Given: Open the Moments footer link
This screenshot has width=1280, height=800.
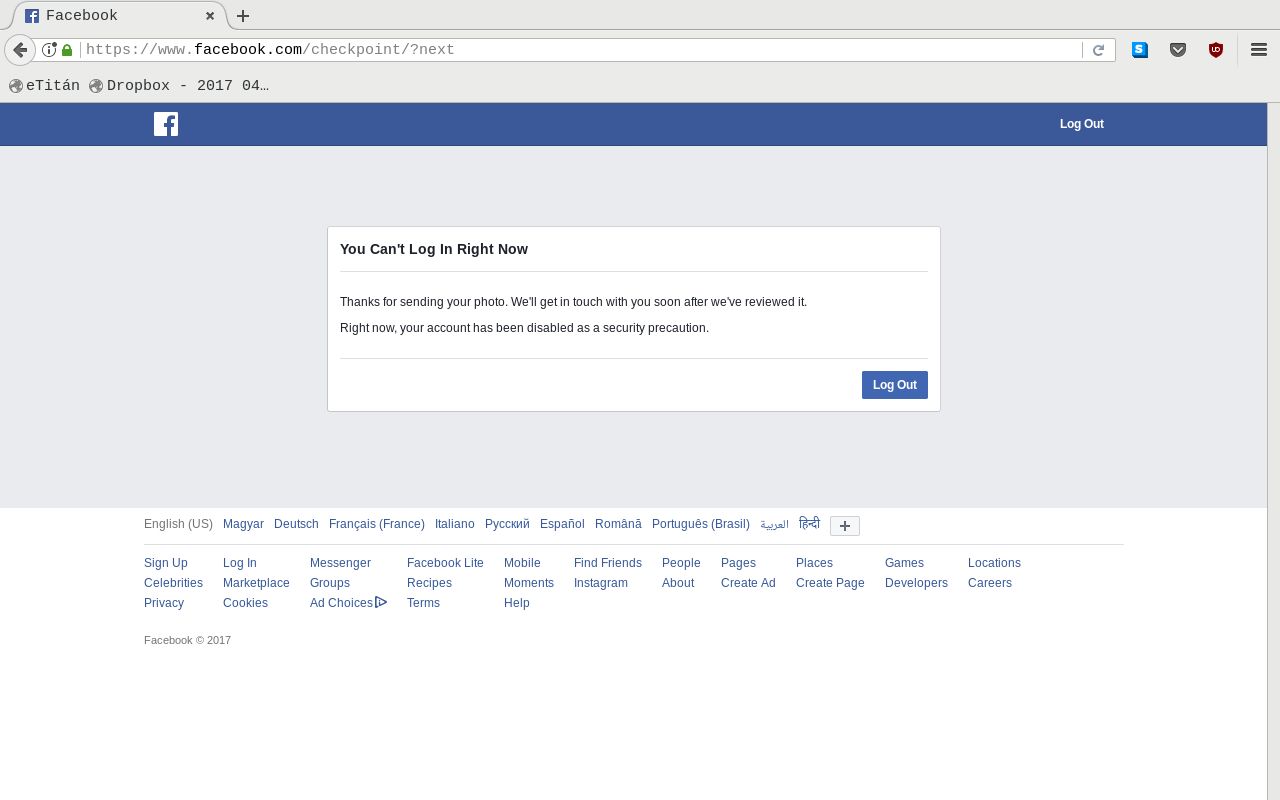Looking at the screenshot, I should tap(529, 583).
